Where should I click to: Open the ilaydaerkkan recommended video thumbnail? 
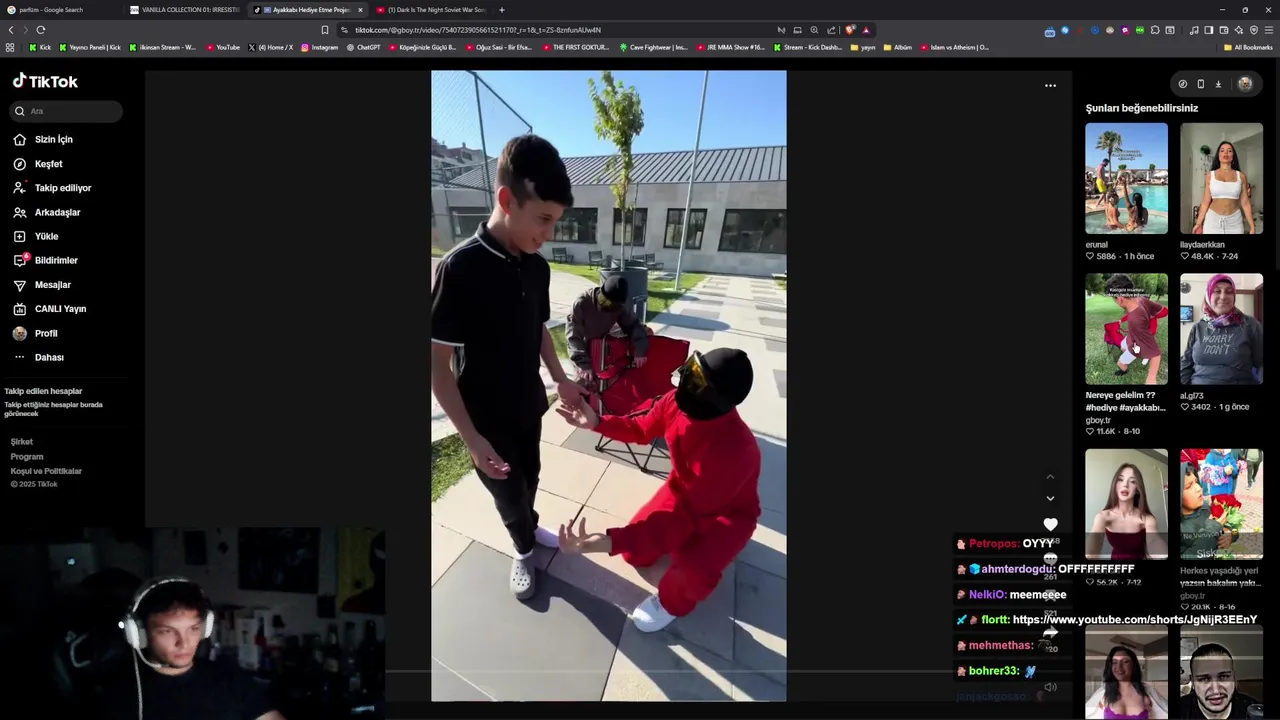(1221, 179)
